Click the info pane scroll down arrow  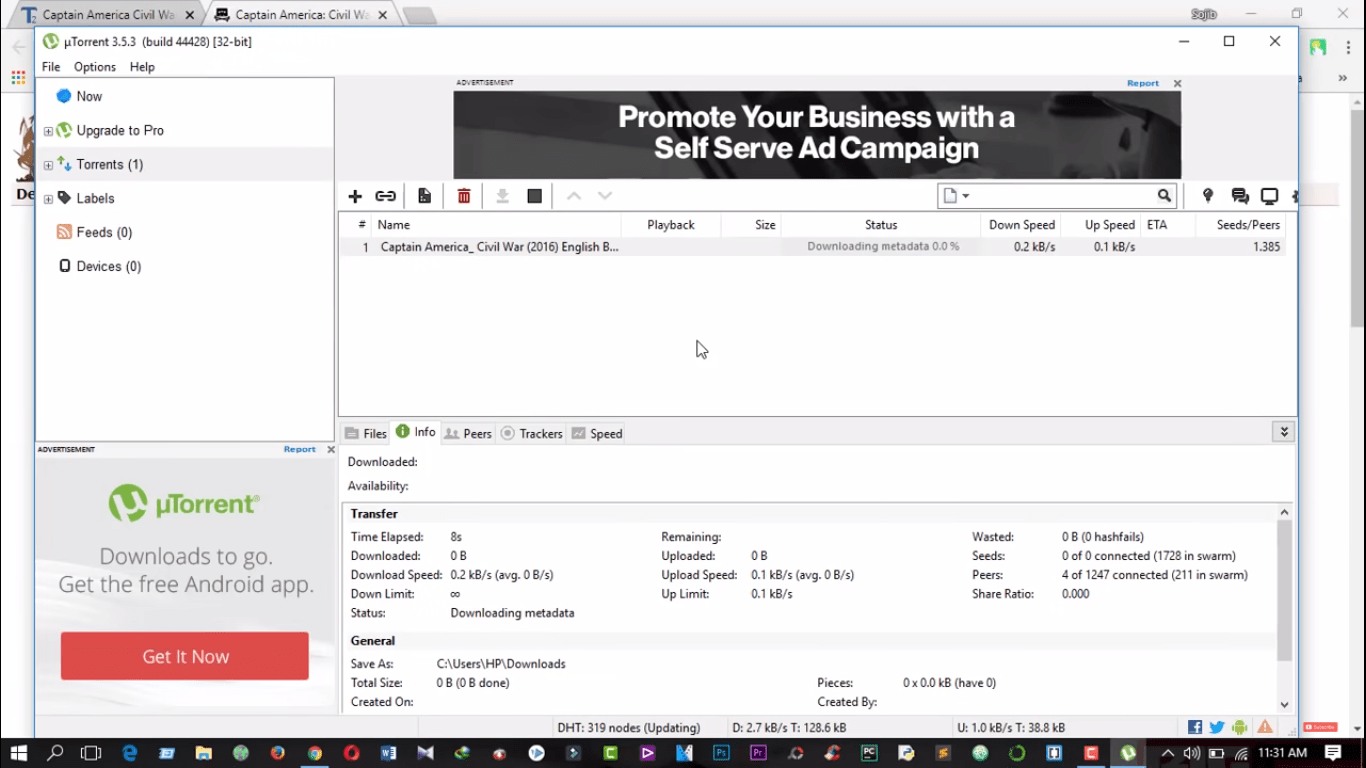(1284, 704)
